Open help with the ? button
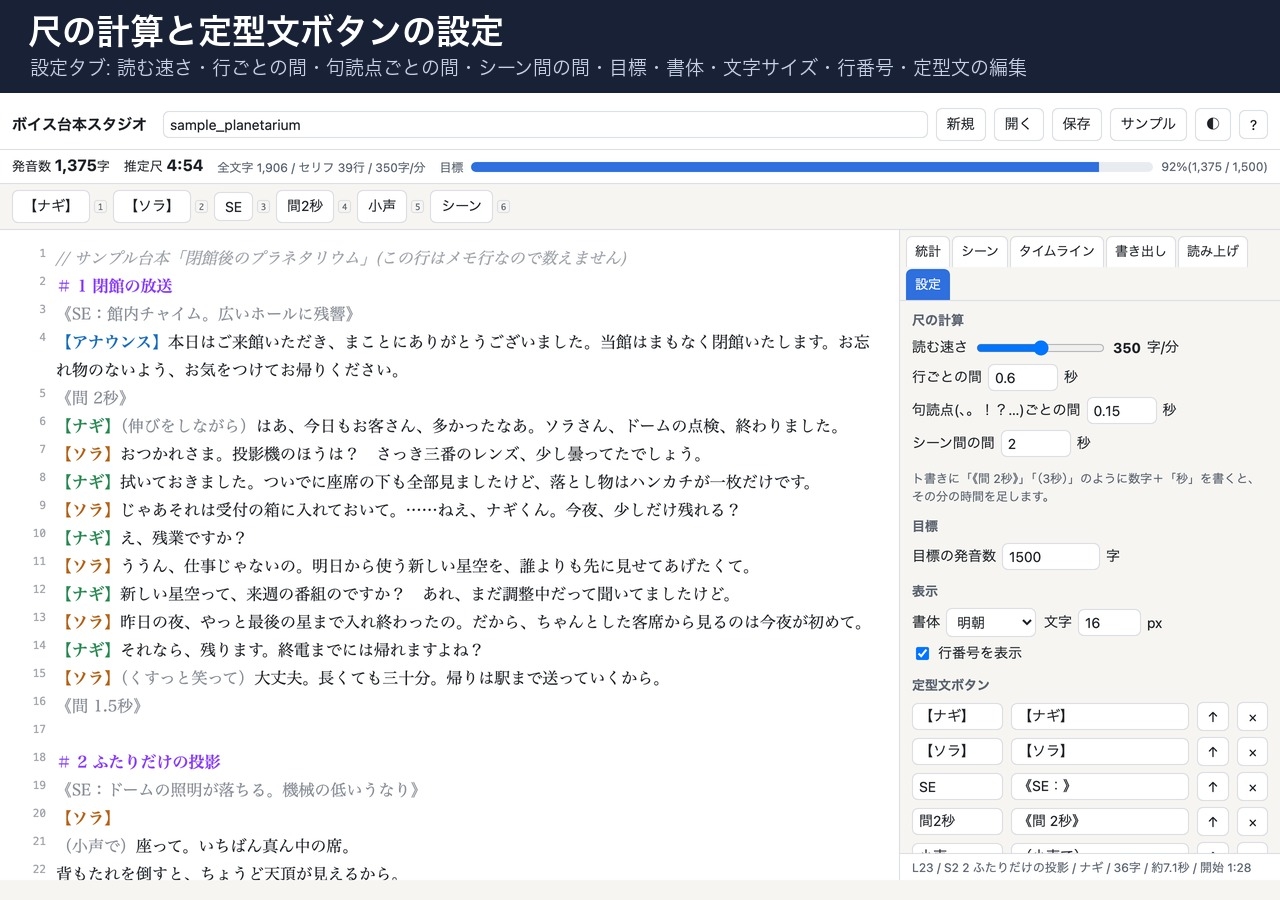The height and width of the screenshot is (900, 1280). coord(1253,124)
